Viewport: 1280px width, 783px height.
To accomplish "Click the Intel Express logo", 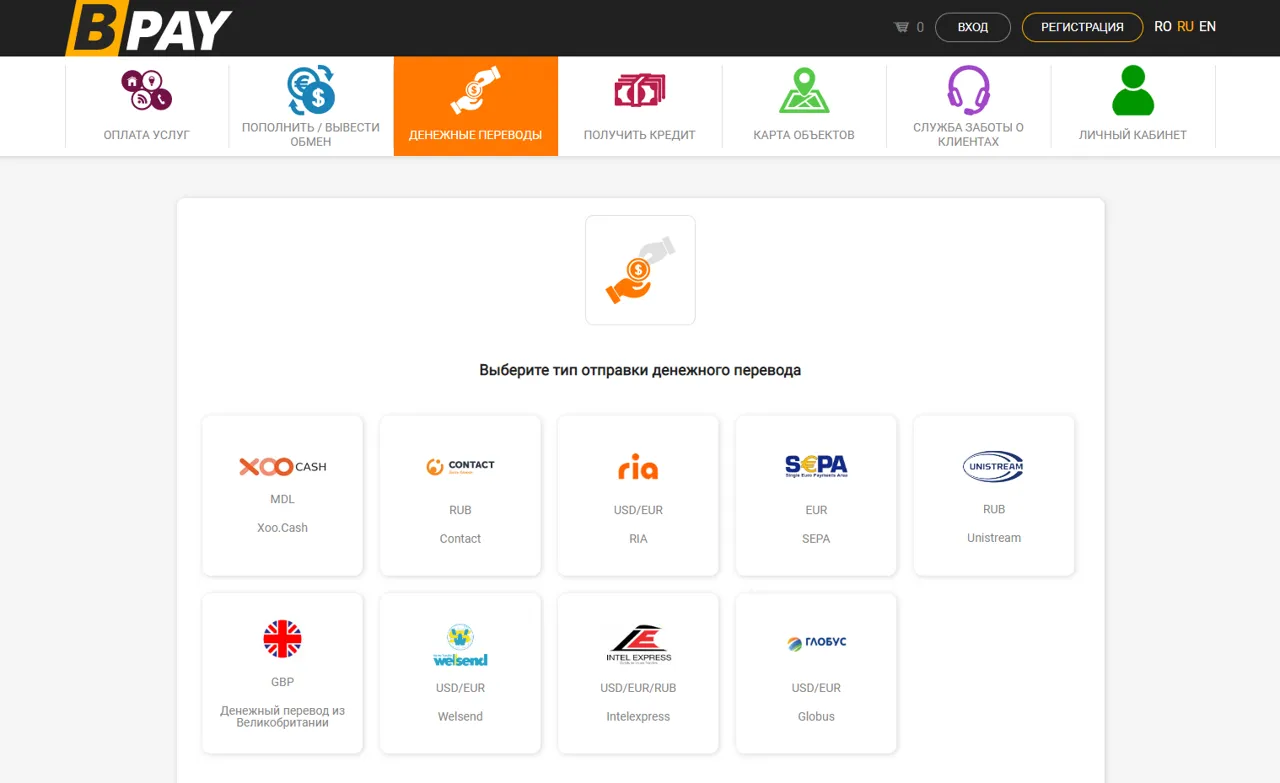I will 639,643.
